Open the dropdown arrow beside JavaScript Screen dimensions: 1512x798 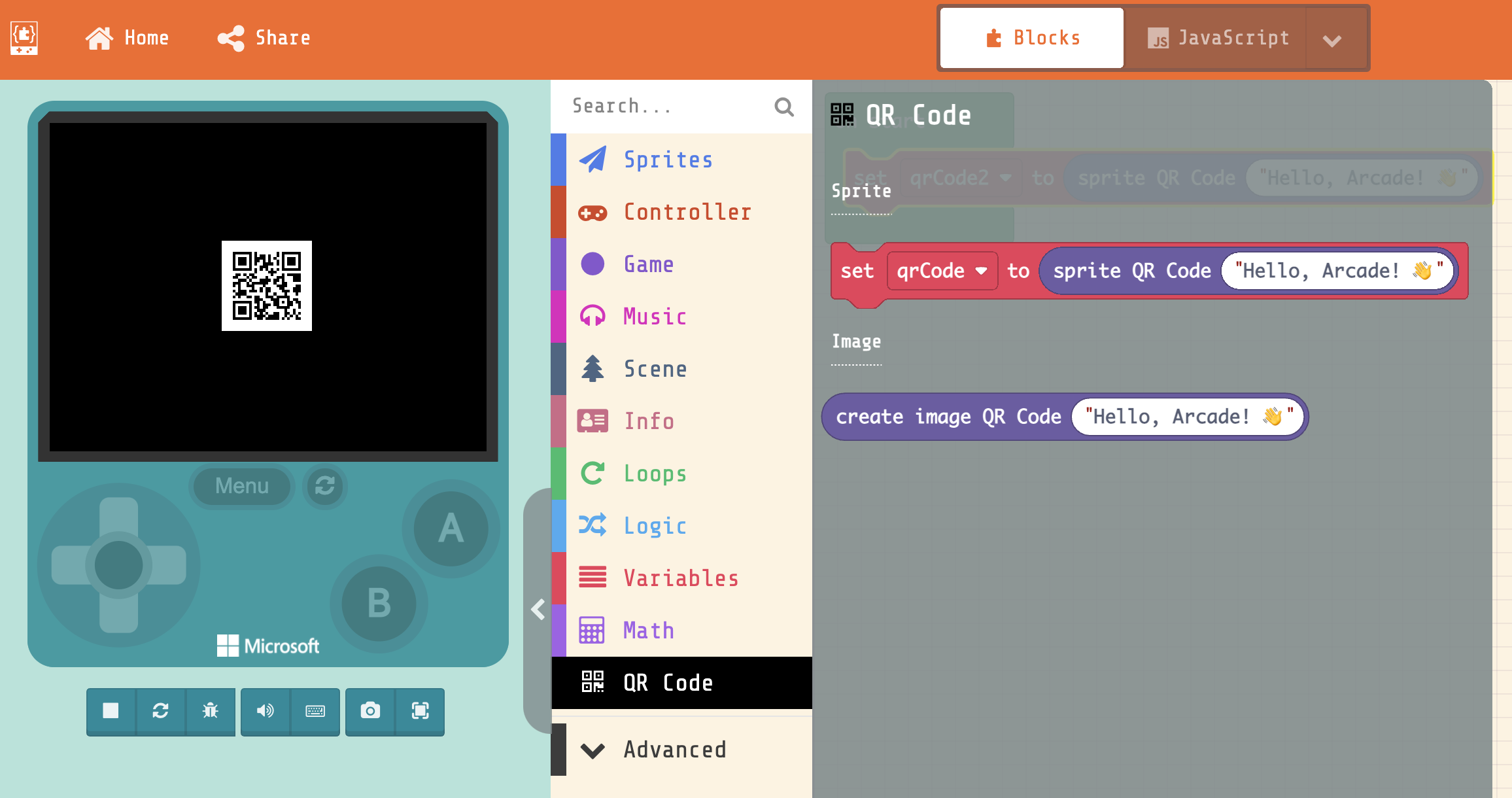1332,39
